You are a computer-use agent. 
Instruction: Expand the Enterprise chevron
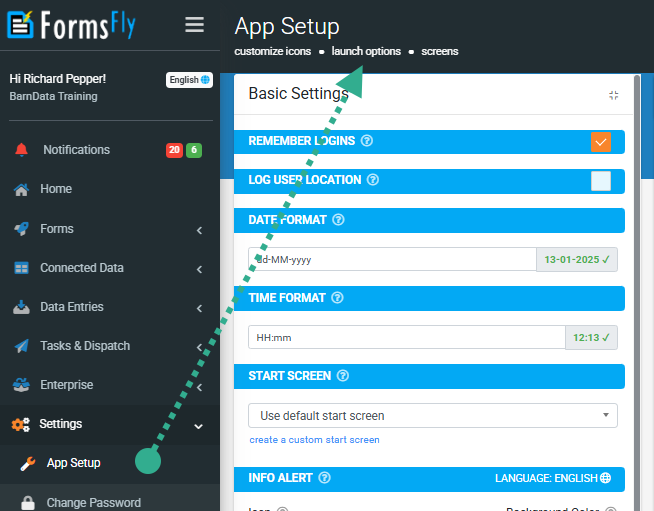click(199, 387)
